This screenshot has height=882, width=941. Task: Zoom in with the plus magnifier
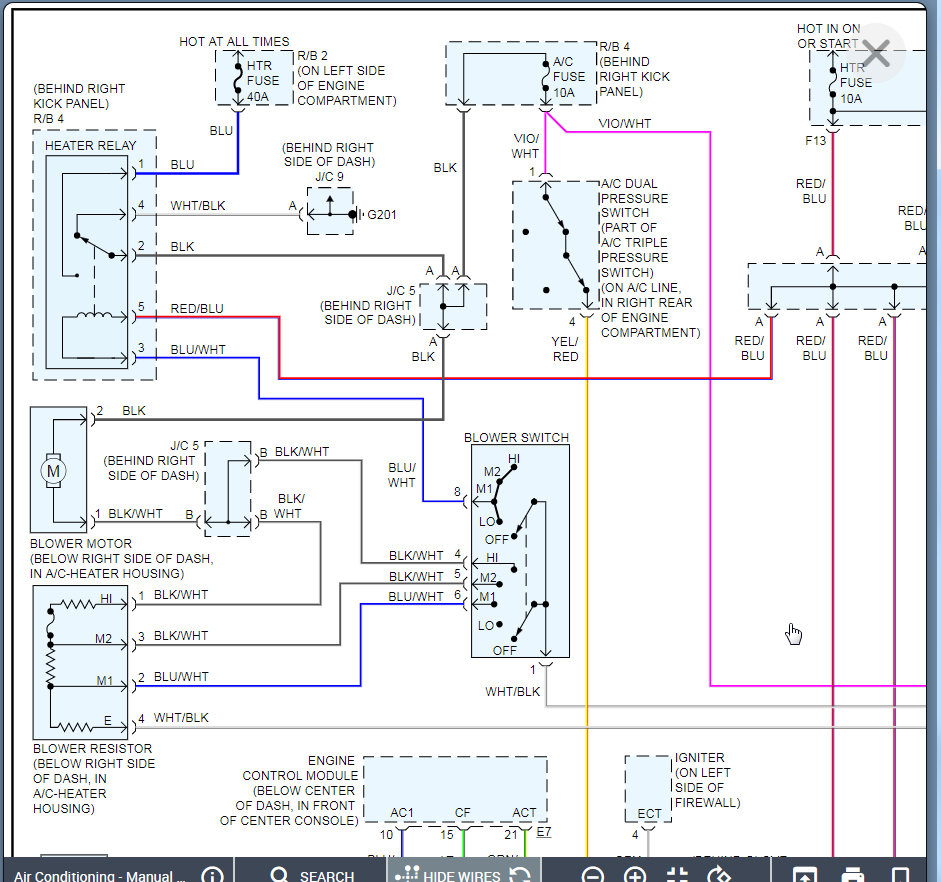point(635,875)
